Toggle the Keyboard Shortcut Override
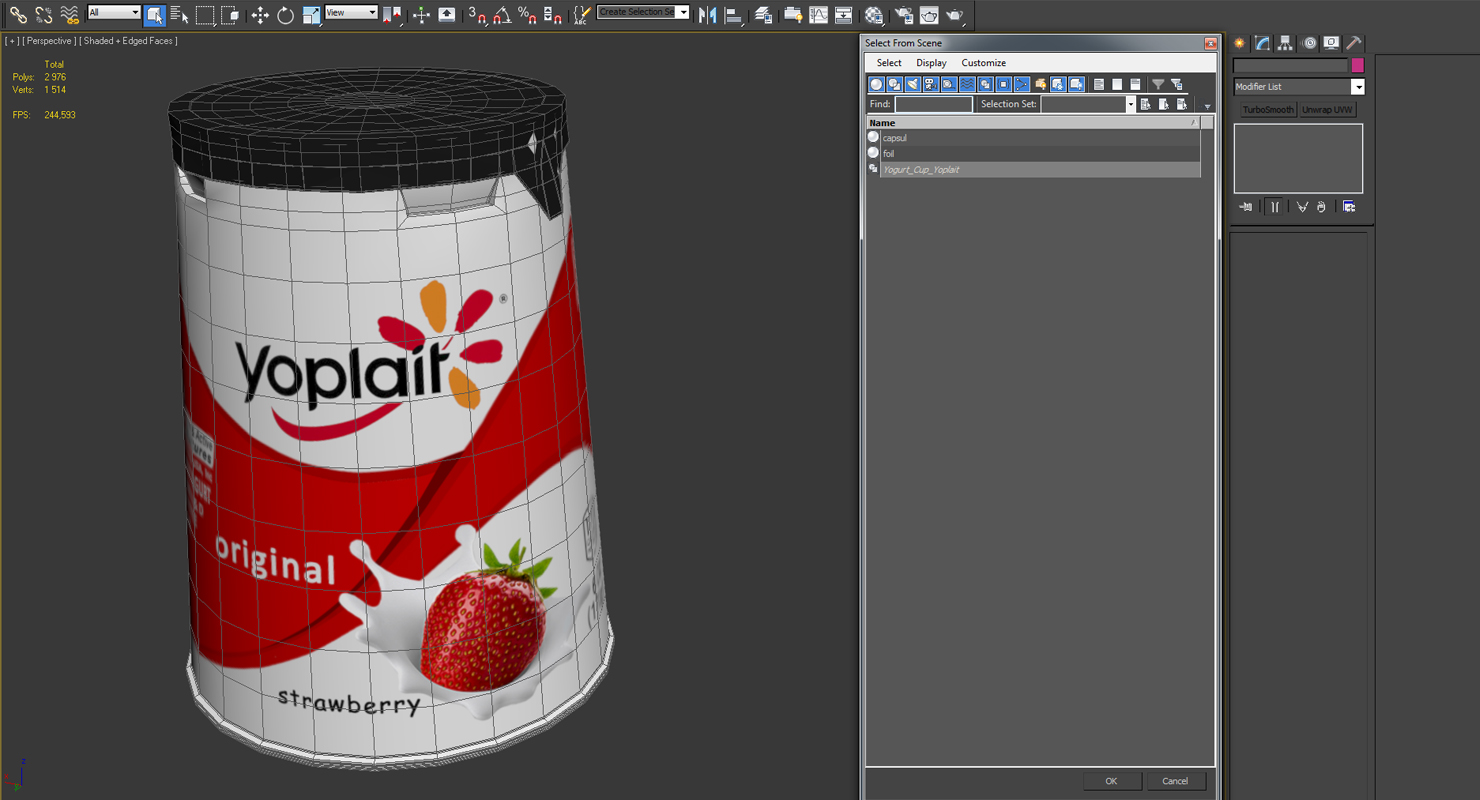The image size is (1480, 800). (x=447, y=15)
